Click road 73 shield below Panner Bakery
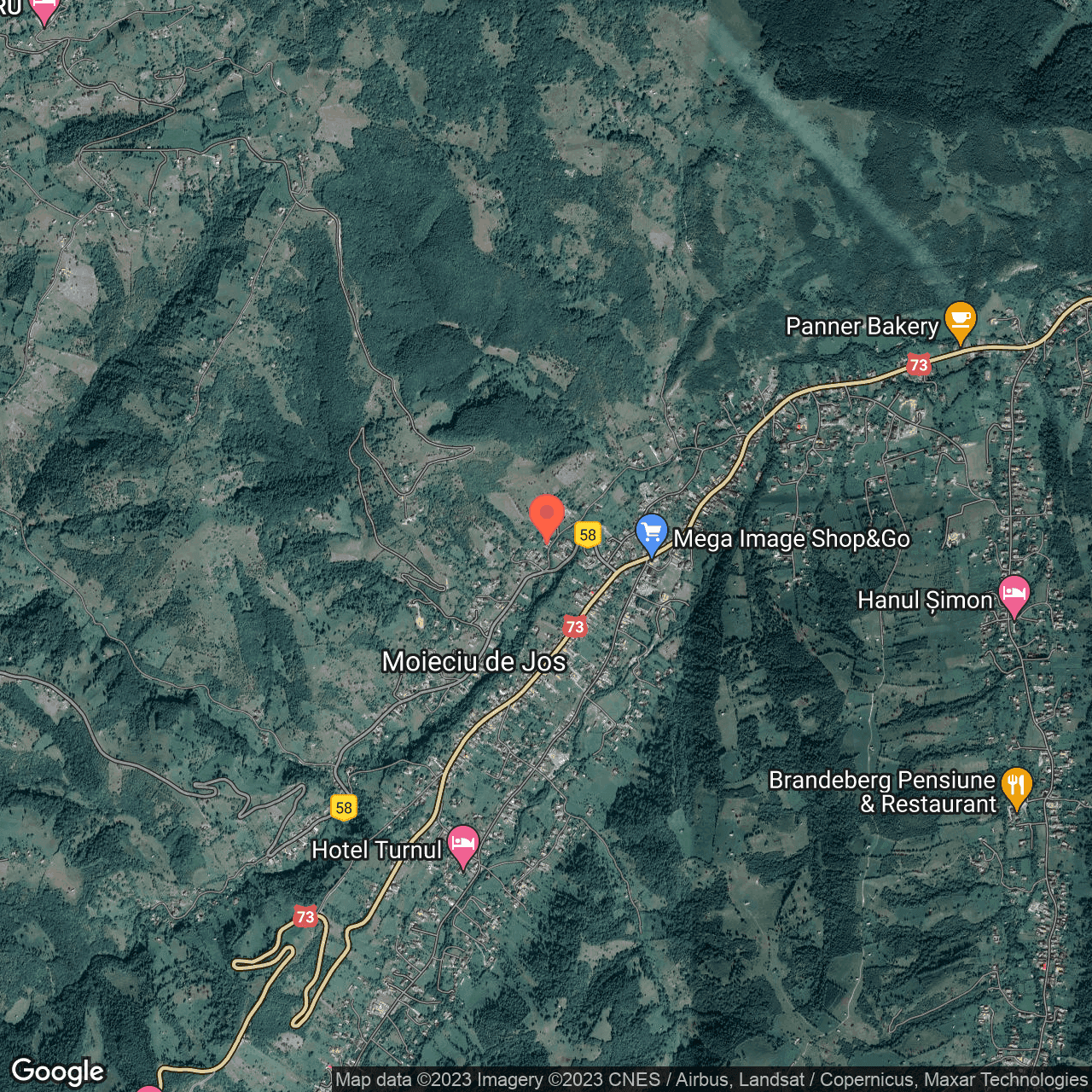The width and height of the screenshot is (1092, 1092). point(918,365)
